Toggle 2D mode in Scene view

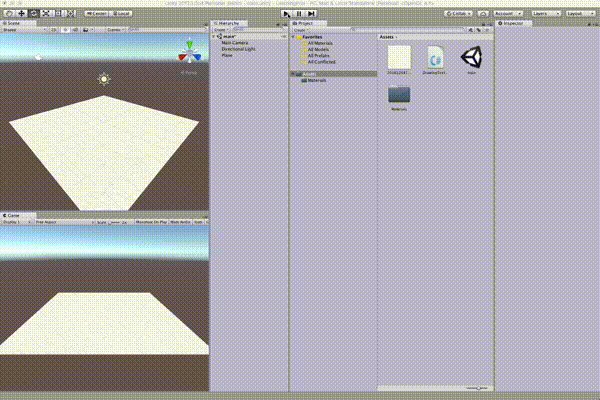point(54,29)
